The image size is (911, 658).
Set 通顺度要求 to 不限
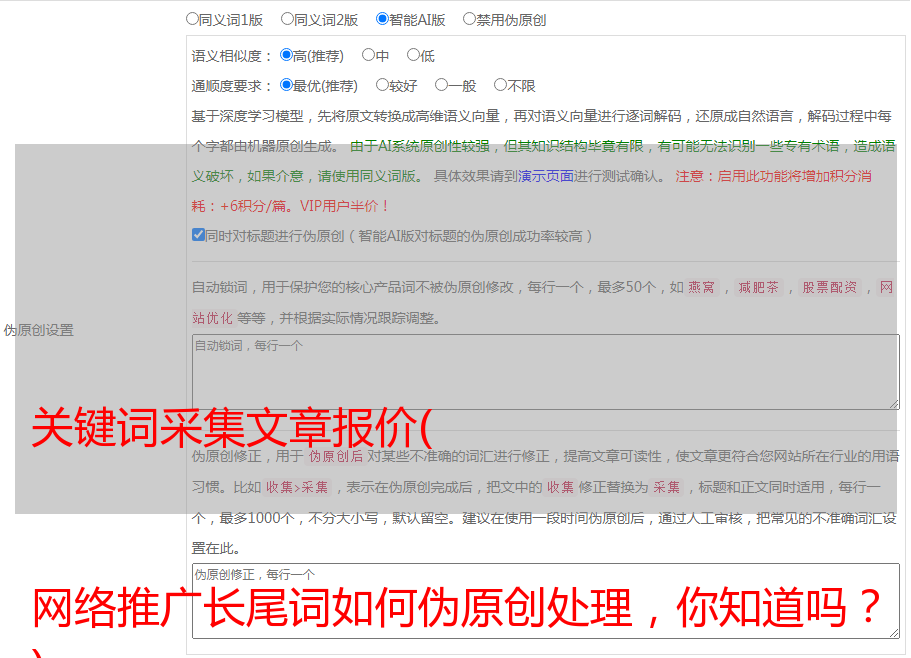[500, 85]
